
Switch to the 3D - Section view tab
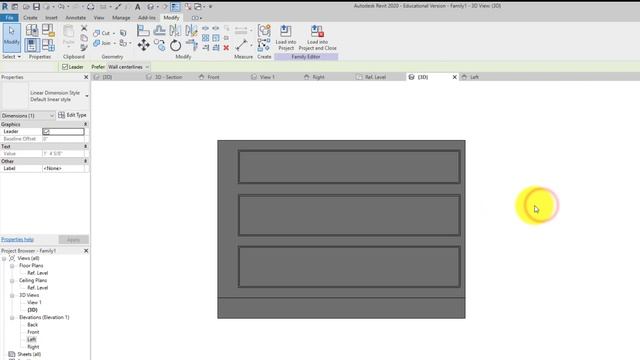tap(168, 77)
